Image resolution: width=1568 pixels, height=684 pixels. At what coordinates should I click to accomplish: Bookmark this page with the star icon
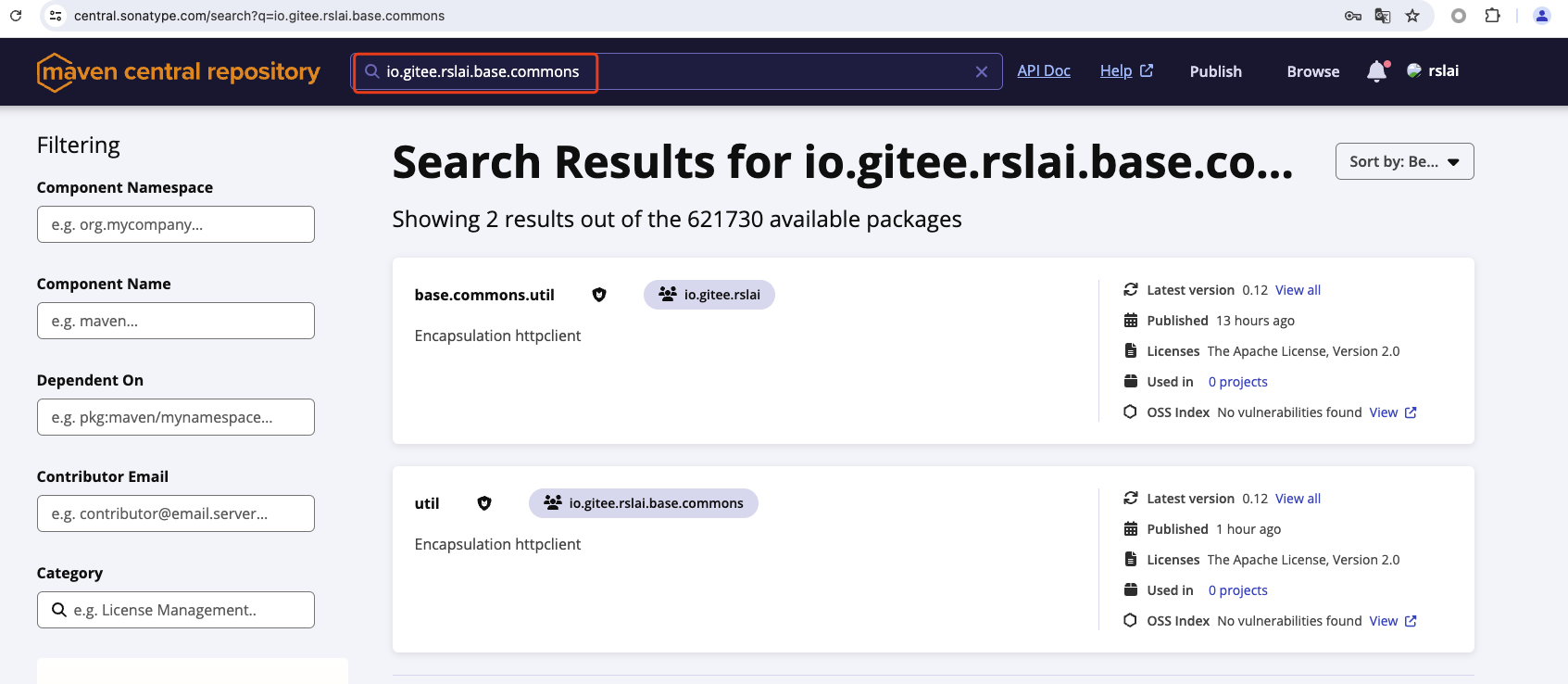(1412, 16)
